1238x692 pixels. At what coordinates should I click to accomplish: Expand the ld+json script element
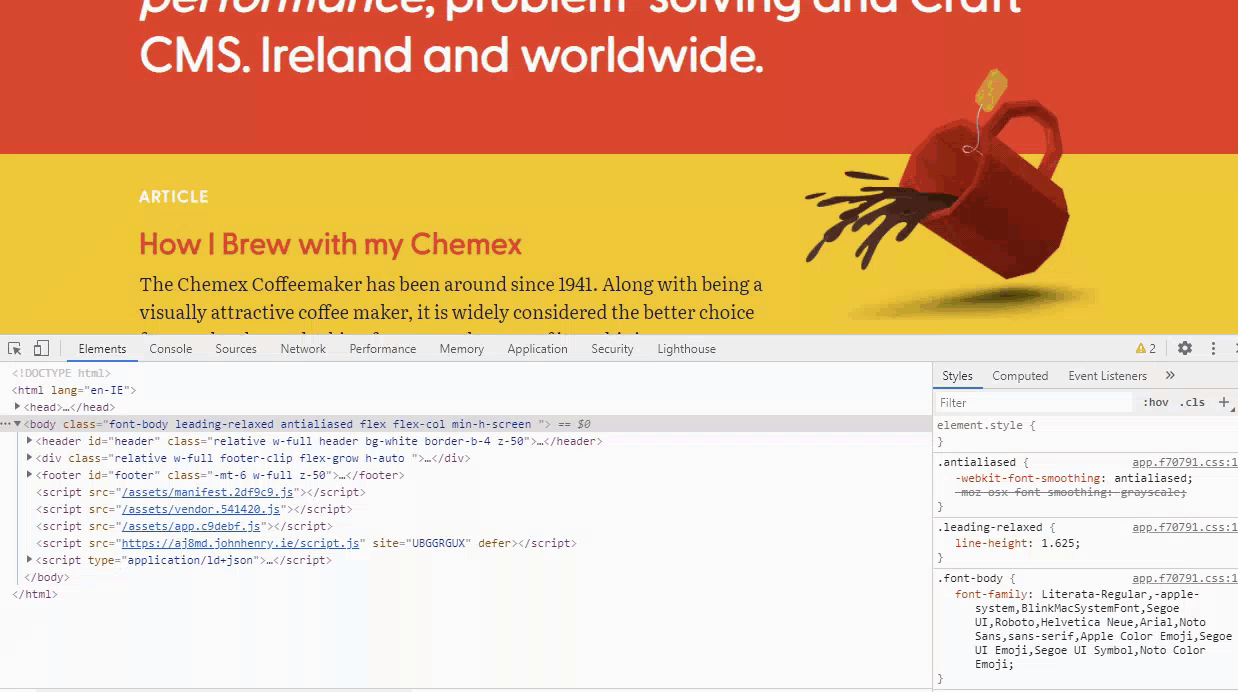(x=30, y=560)
